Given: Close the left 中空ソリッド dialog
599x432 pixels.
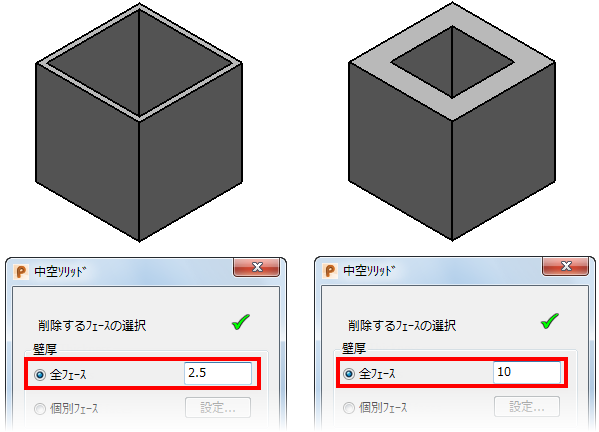Looking at the screenshot, I should tap(257, 267).
